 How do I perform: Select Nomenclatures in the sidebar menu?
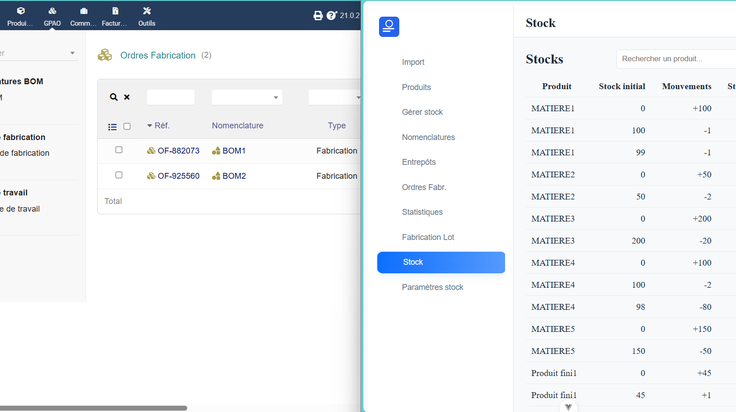(428, 137)
